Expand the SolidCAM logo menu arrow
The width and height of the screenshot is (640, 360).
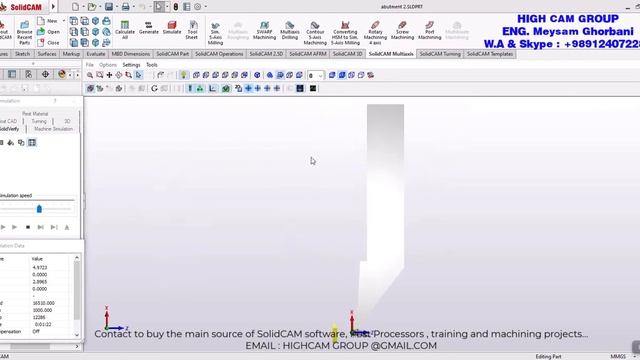(x=53, y=7)
